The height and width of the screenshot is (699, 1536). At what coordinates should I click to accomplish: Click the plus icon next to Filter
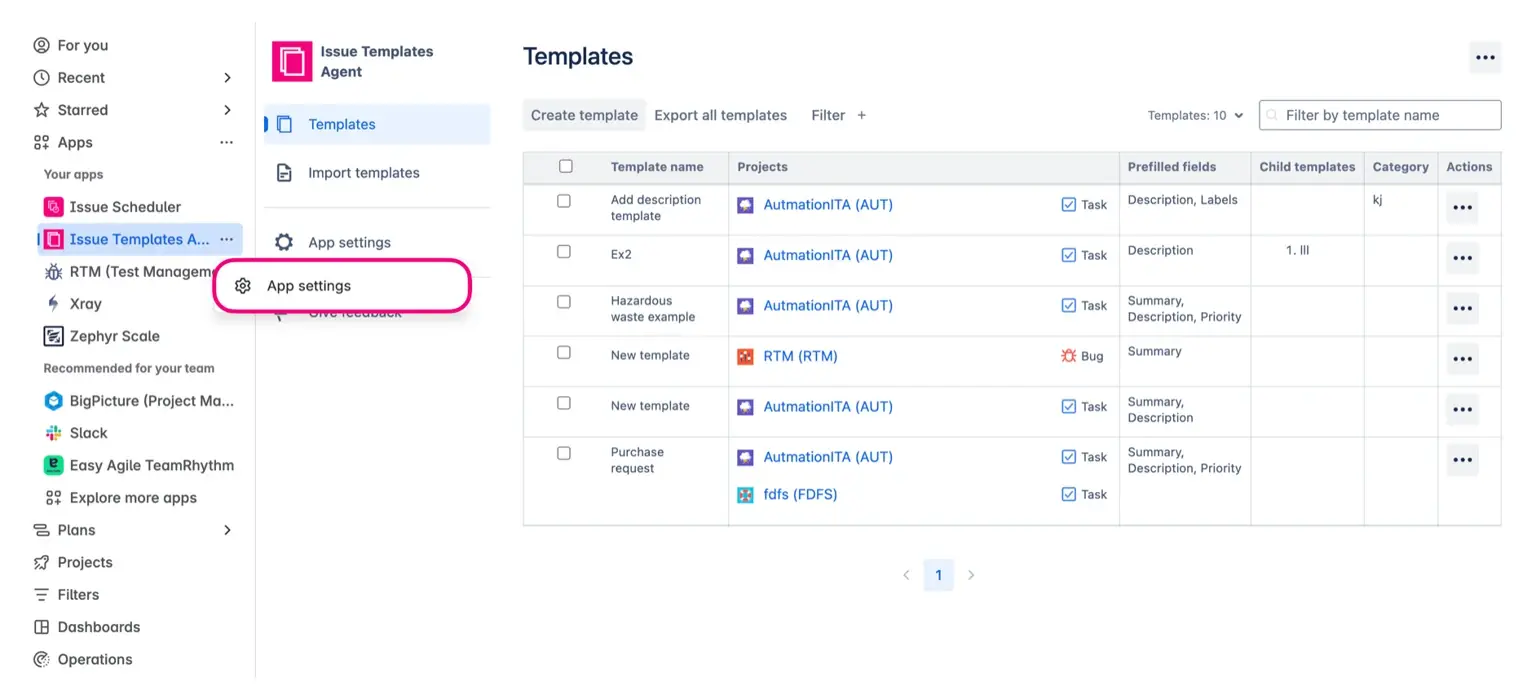(x=861, y=115)
